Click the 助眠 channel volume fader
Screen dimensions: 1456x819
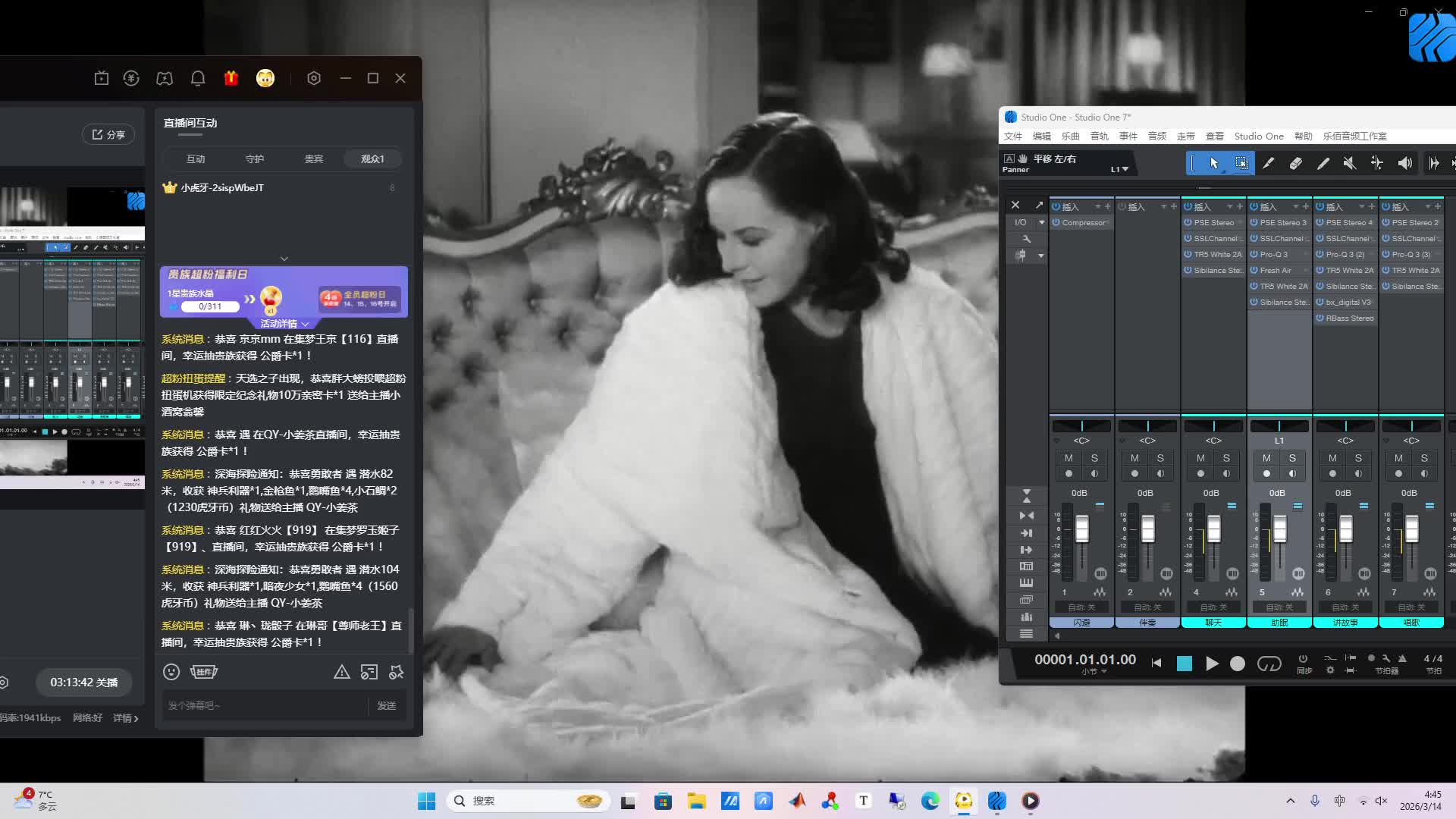(1280, 529)
